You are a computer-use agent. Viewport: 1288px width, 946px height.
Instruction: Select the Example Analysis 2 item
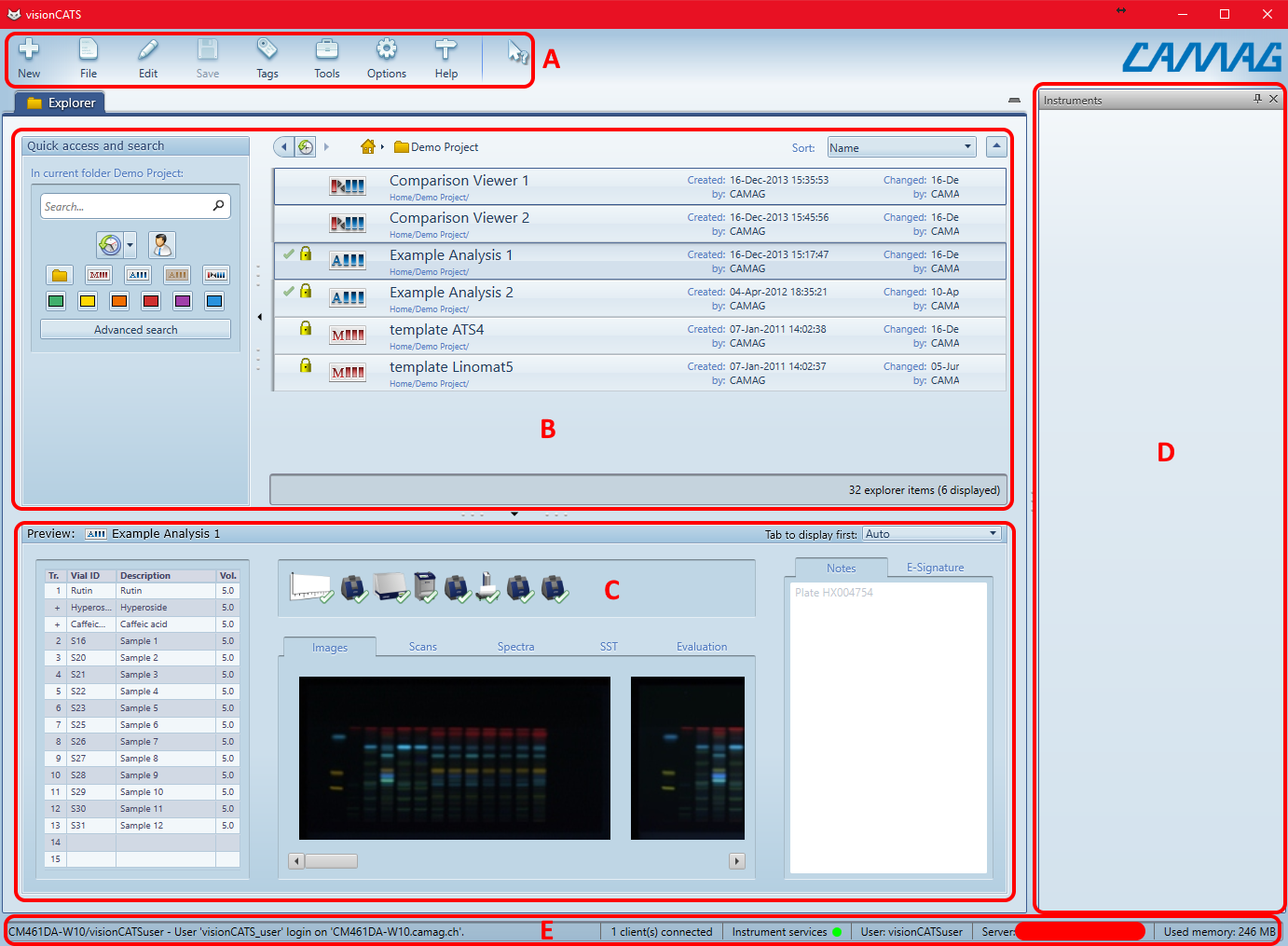click(x=639, y=298)
